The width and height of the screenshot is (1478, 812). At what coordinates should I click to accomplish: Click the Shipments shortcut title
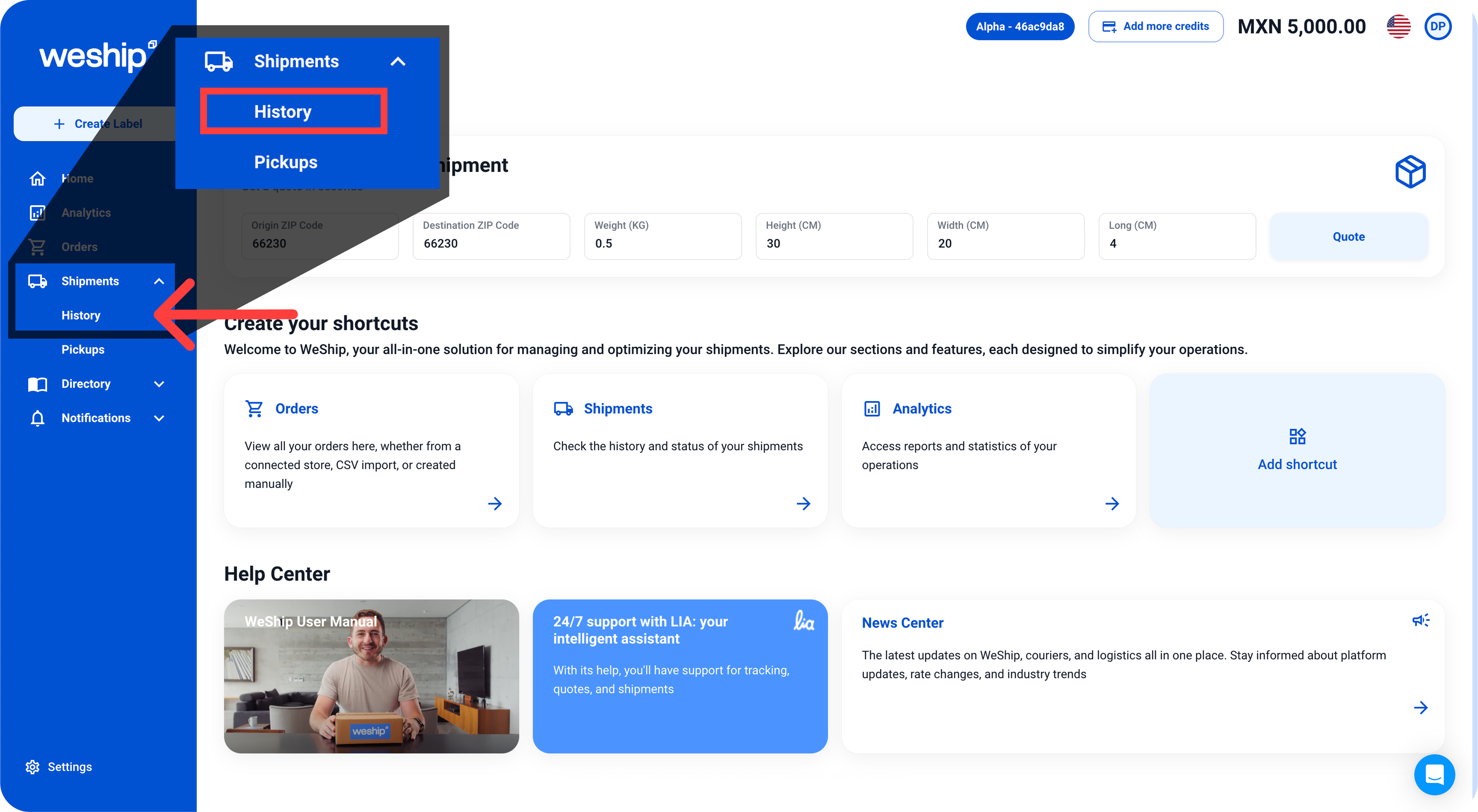618,409
